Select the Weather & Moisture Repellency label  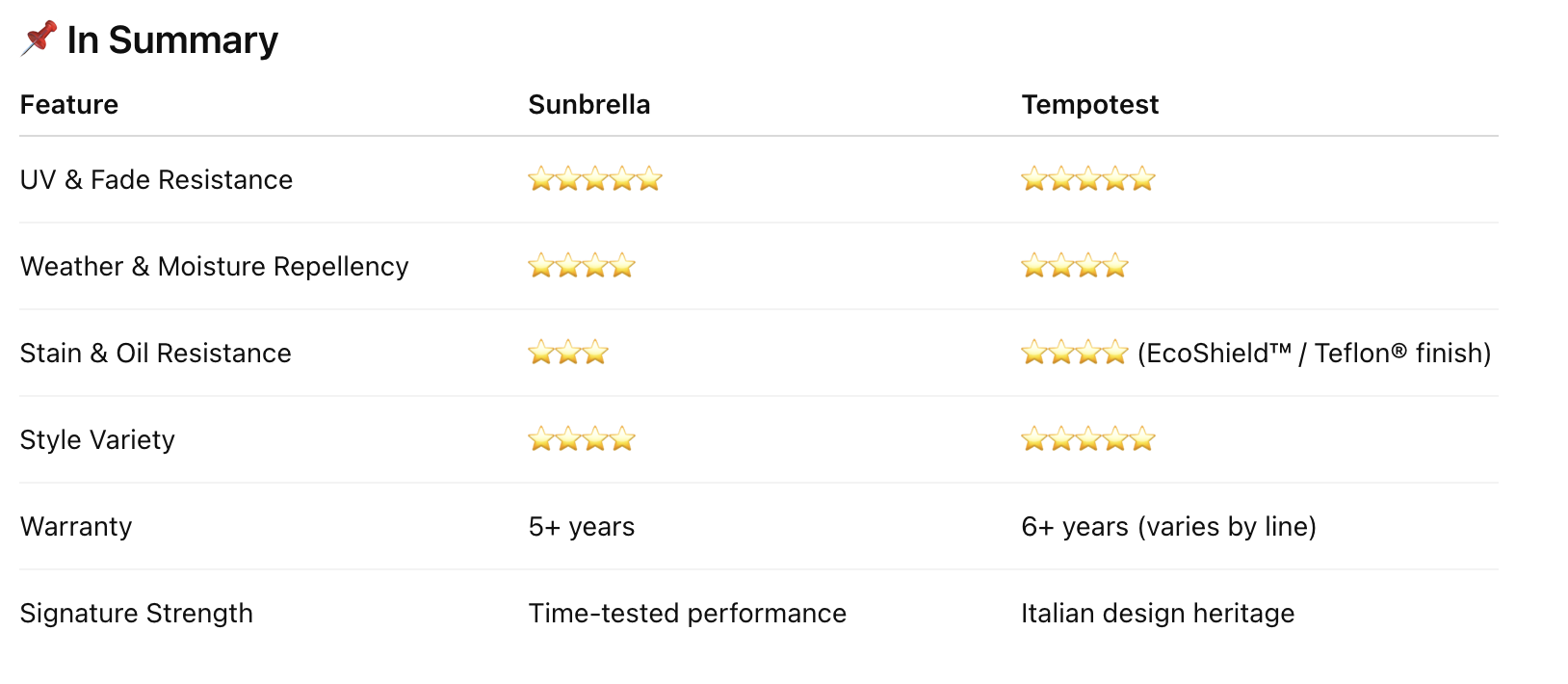[214, 266]
